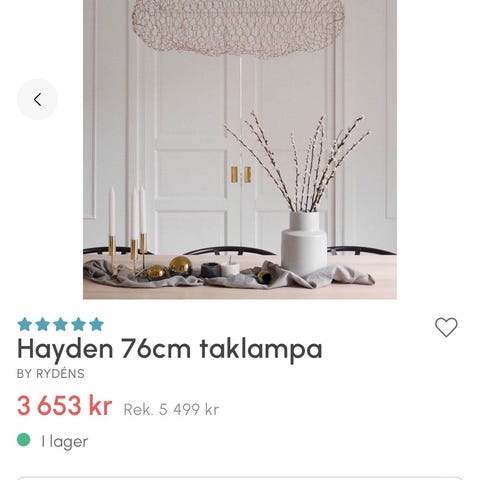The width and height of the screenshot is (480, 480).
Task: Open the BY RYDÉNS brand link
Action: tap(51, 374)
